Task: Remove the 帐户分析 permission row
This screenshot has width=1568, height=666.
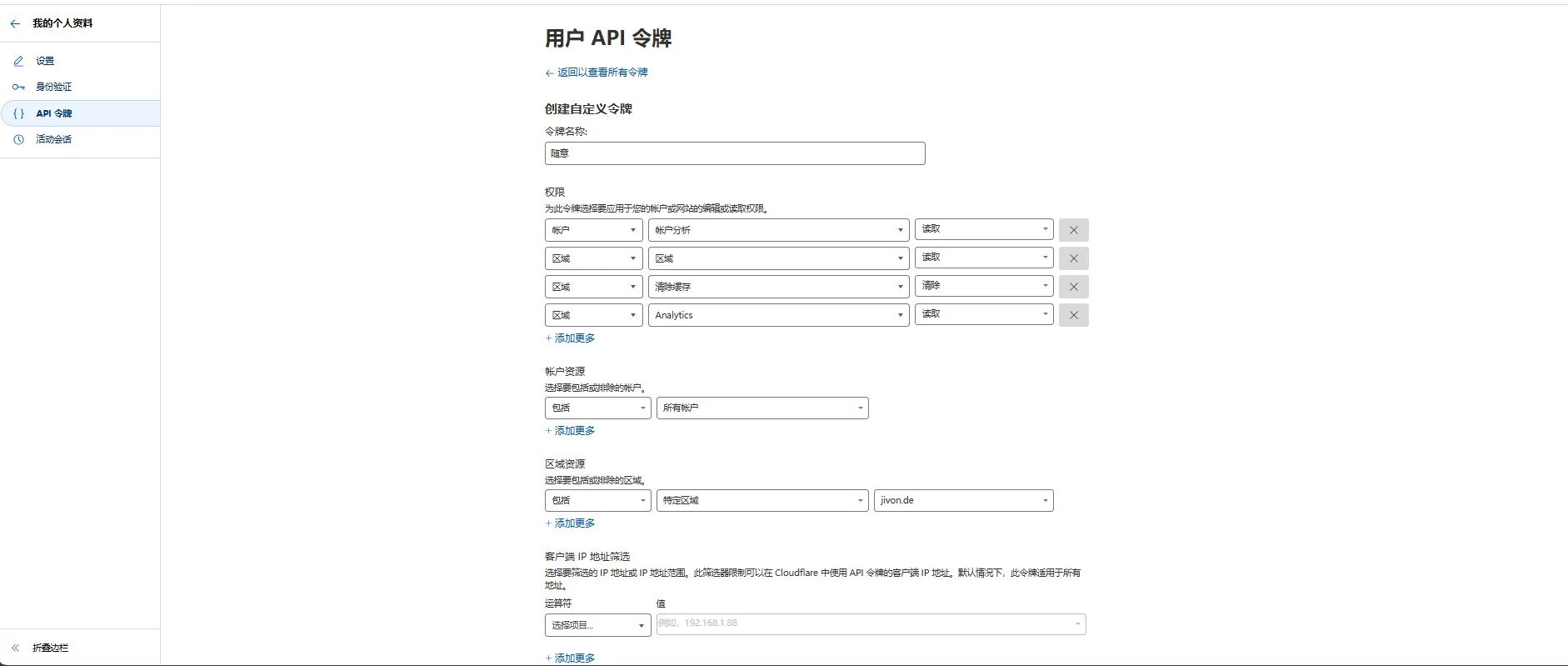Action: click(1073, 230)
